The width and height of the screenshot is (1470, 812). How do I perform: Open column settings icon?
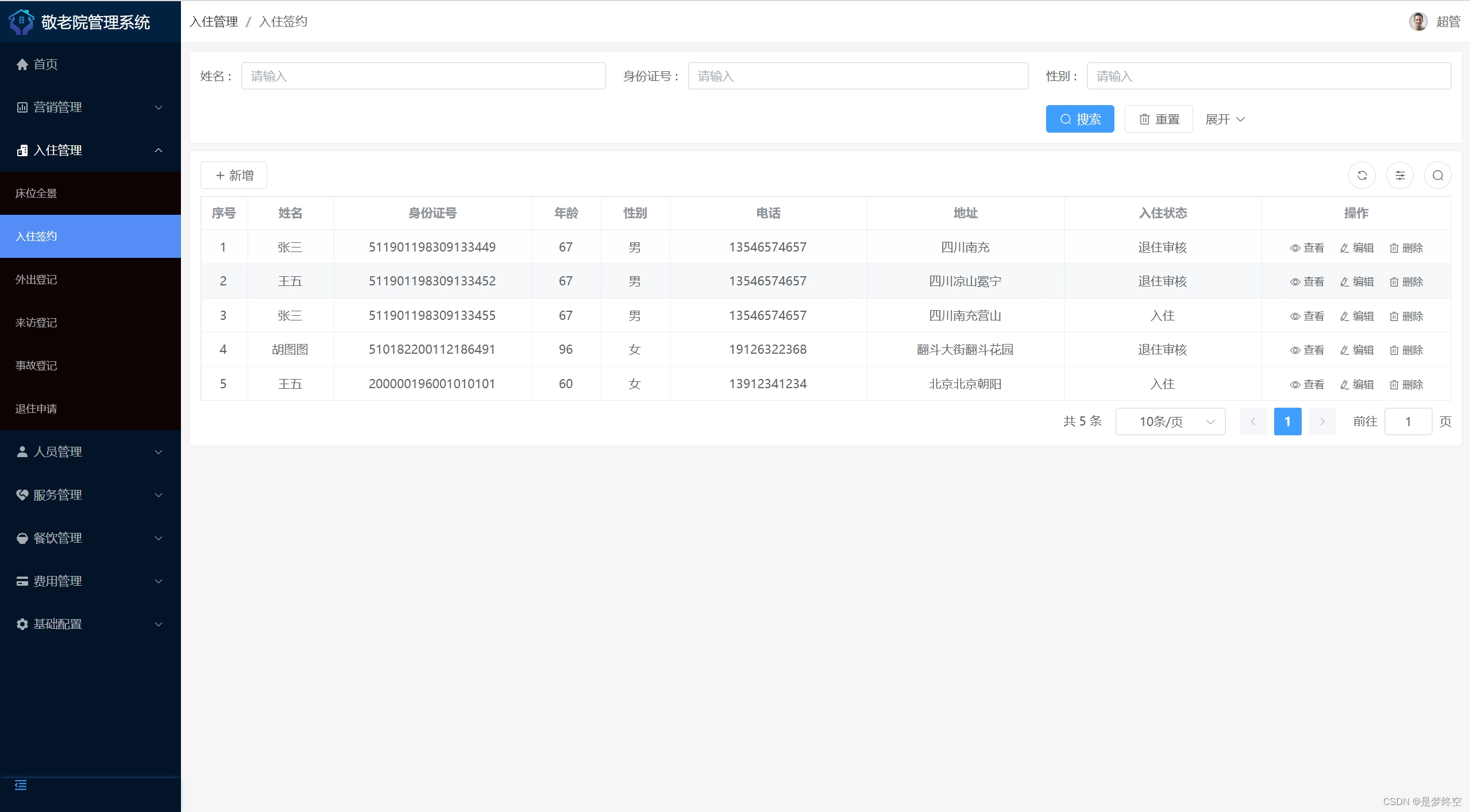pyautogui.click(x=1400, y=176)
